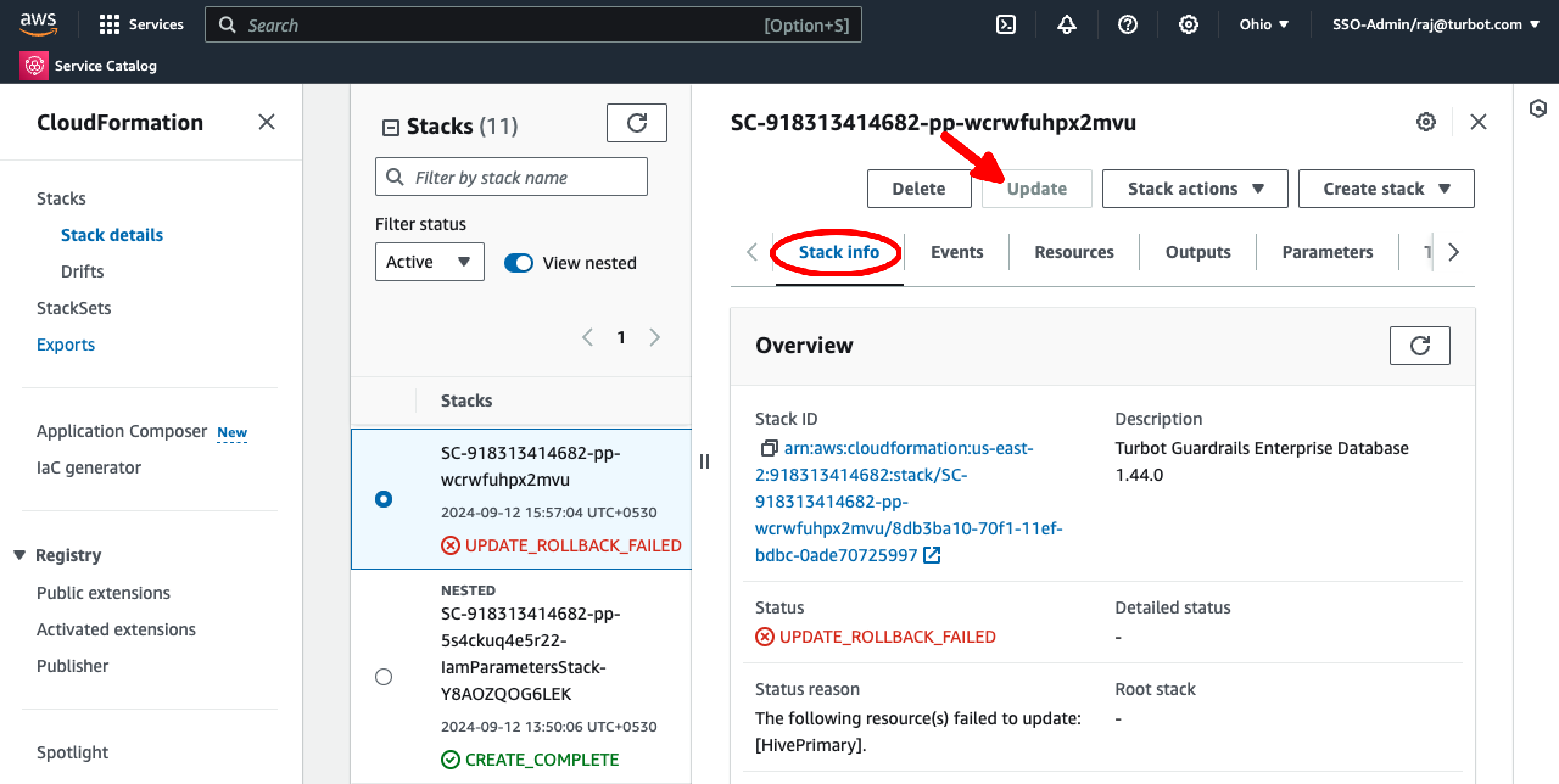Open the Services grid menu

(110, 24)
